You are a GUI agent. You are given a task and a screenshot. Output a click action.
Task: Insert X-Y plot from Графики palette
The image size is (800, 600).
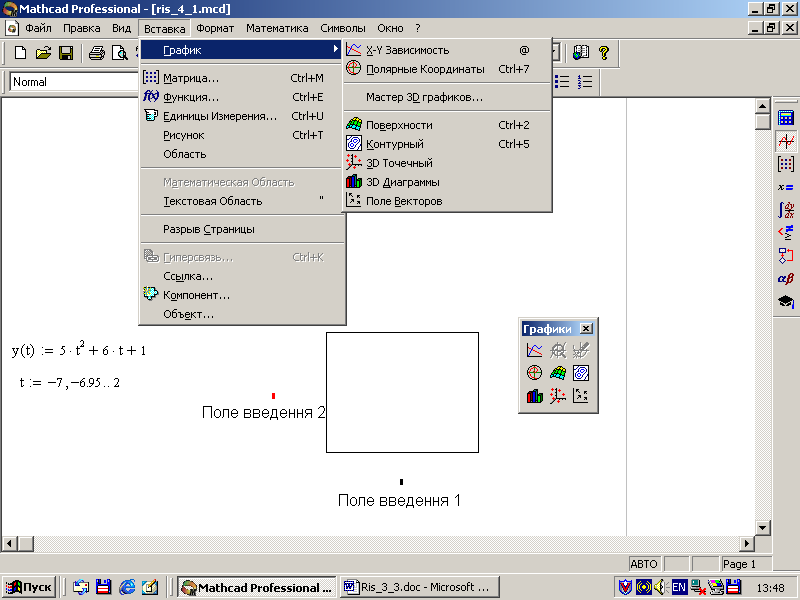[535, 350]
